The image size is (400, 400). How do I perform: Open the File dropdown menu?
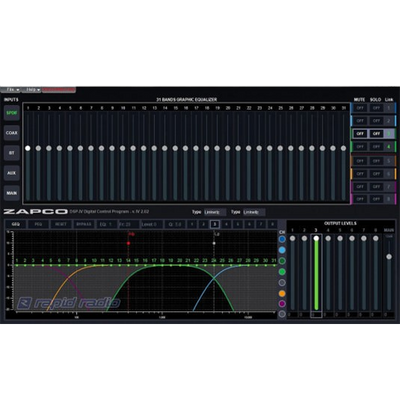[x=12, y=90]
